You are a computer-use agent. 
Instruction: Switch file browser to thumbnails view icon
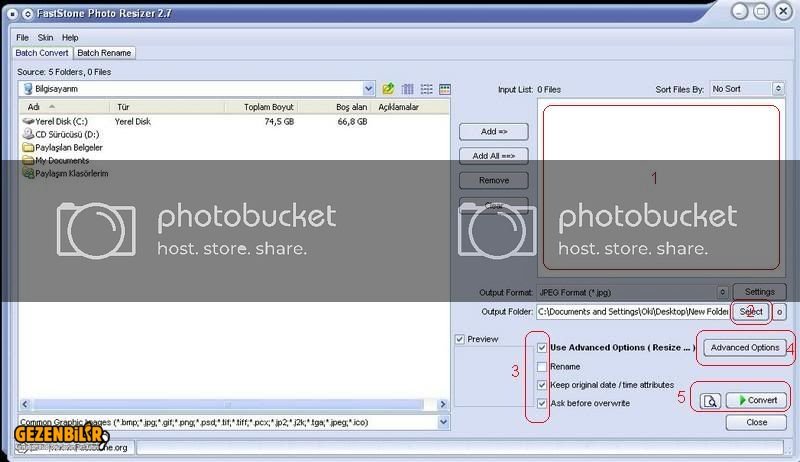click(x=445, y=89)
